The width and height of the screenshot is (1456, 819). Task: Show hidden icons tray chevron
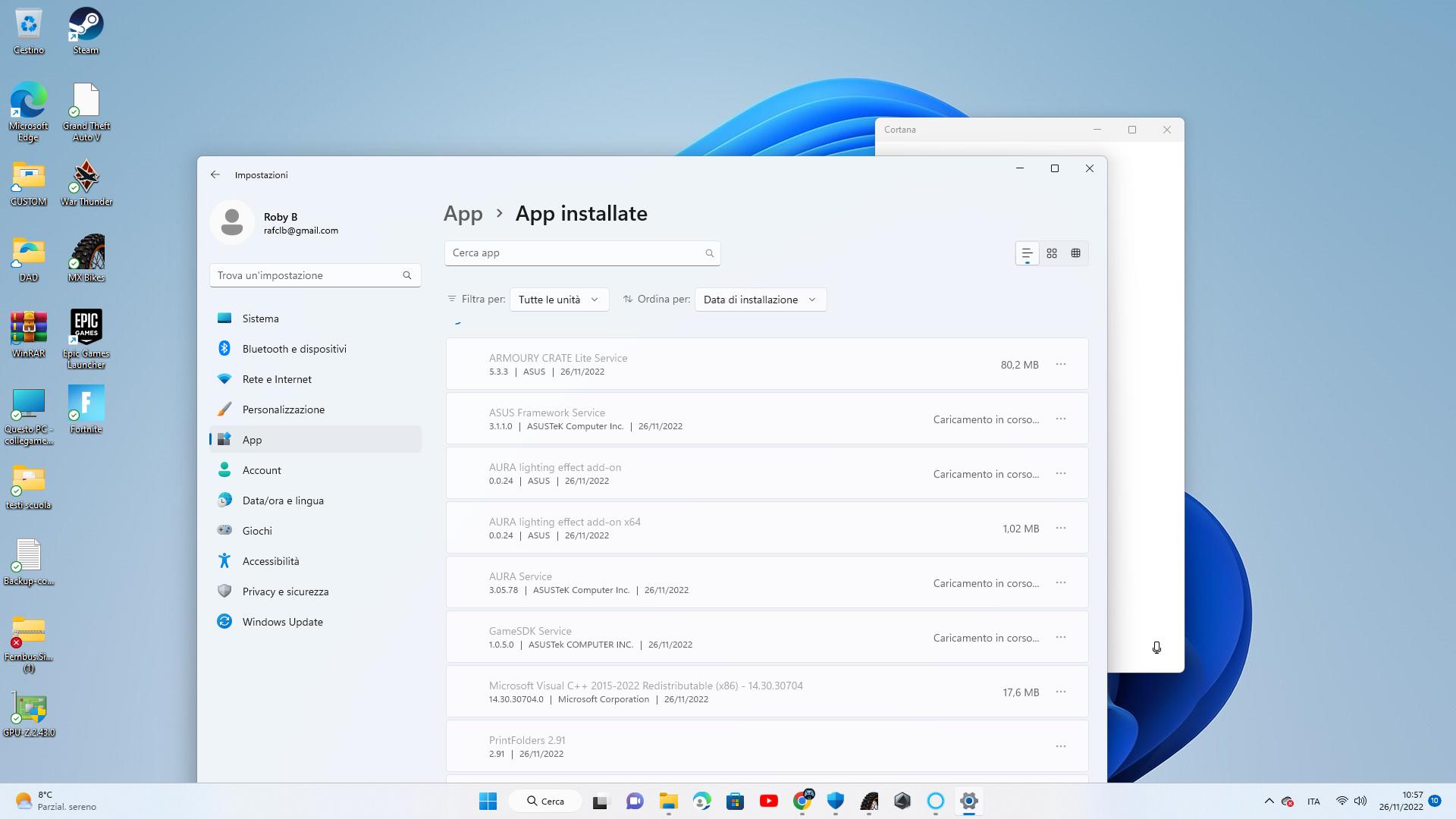(x=1269, y=801)
